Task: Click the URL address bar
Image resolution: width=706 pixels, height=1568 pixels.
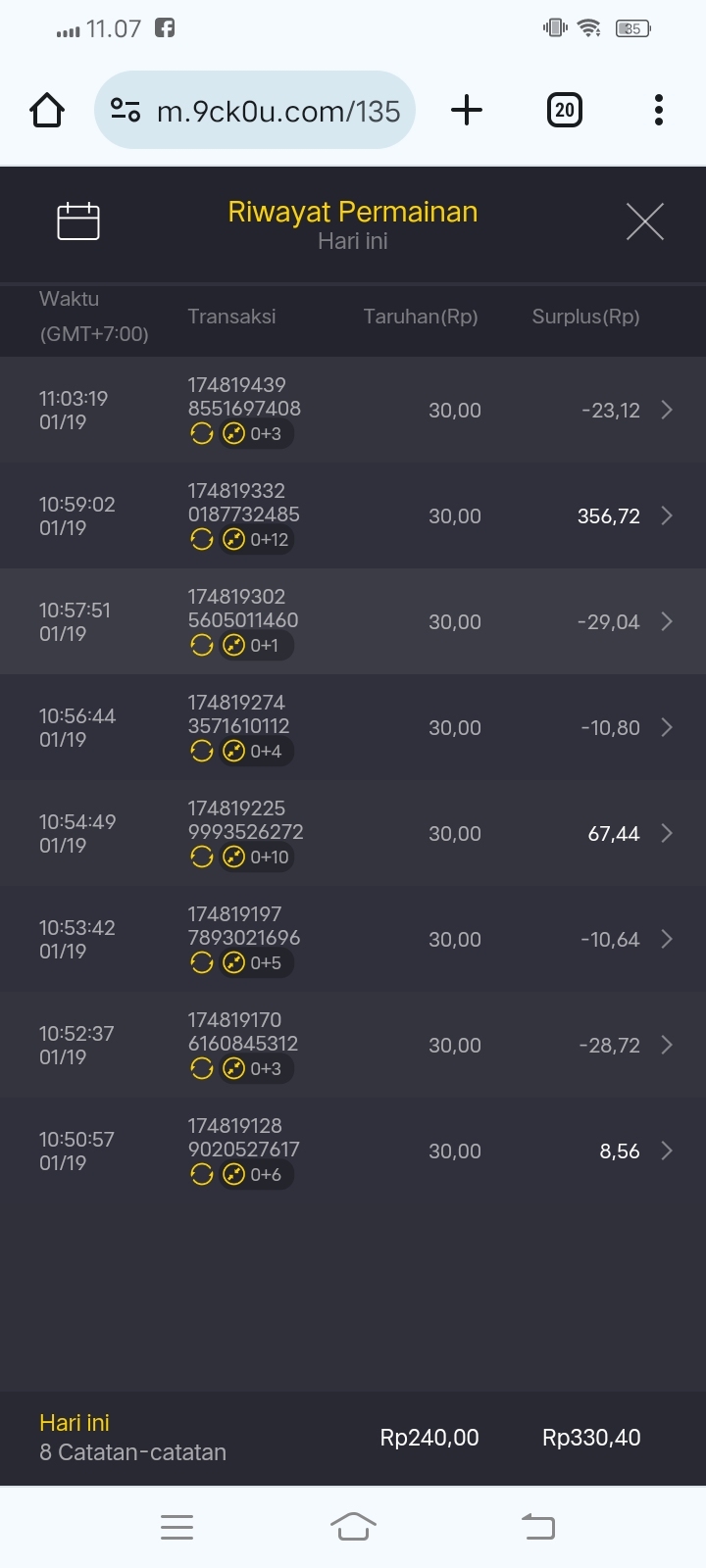Action: [x=278, y=111]
